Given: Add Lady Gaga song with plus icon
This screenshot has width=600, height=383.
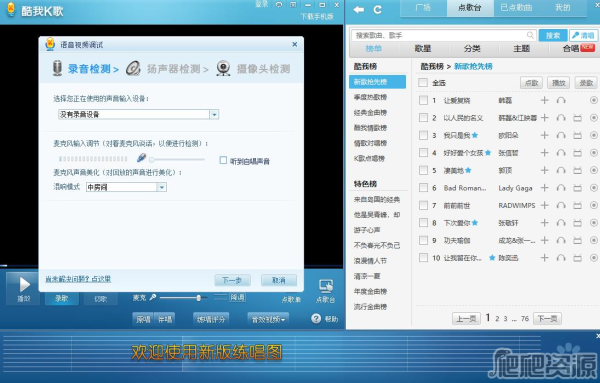Looking at the screenshot, I should [545, 188].
